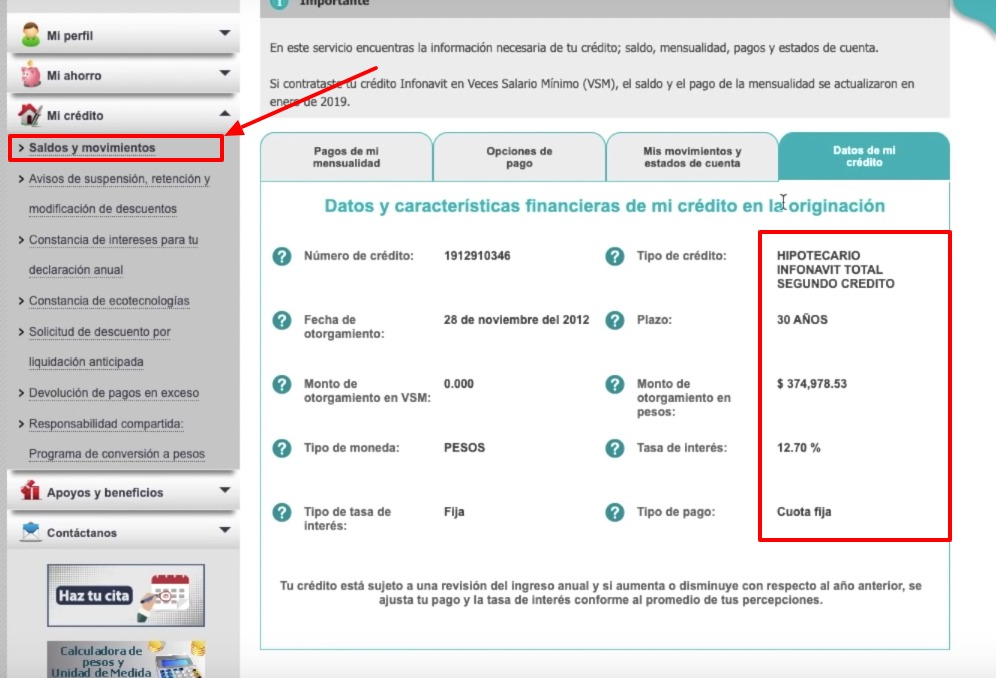996x678 pixels.
Task: Expand the Mi perfil menu arrow
Action: [225, 32]
